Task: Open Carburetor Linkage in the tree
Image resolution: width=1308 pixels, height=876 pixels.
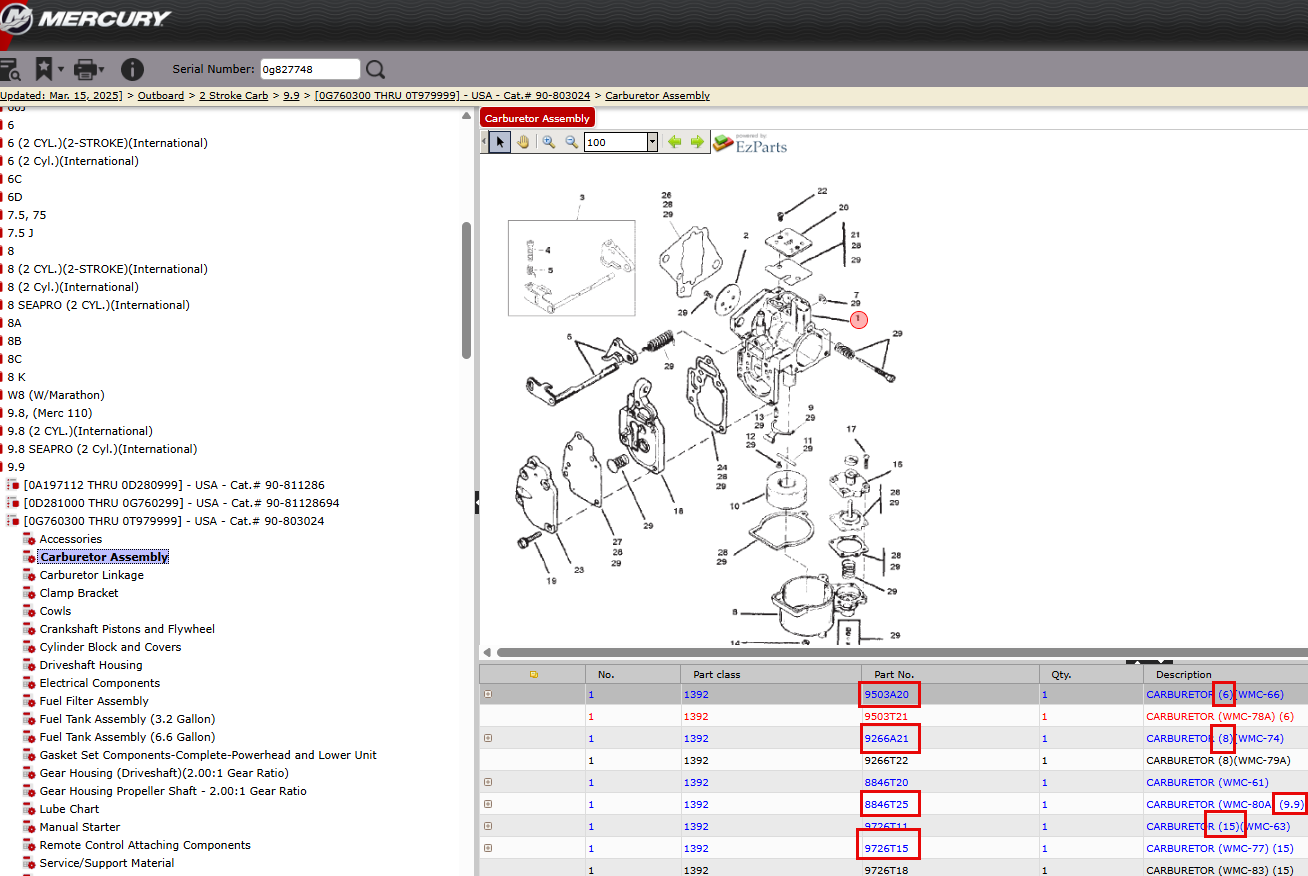Action: (91, 575)
